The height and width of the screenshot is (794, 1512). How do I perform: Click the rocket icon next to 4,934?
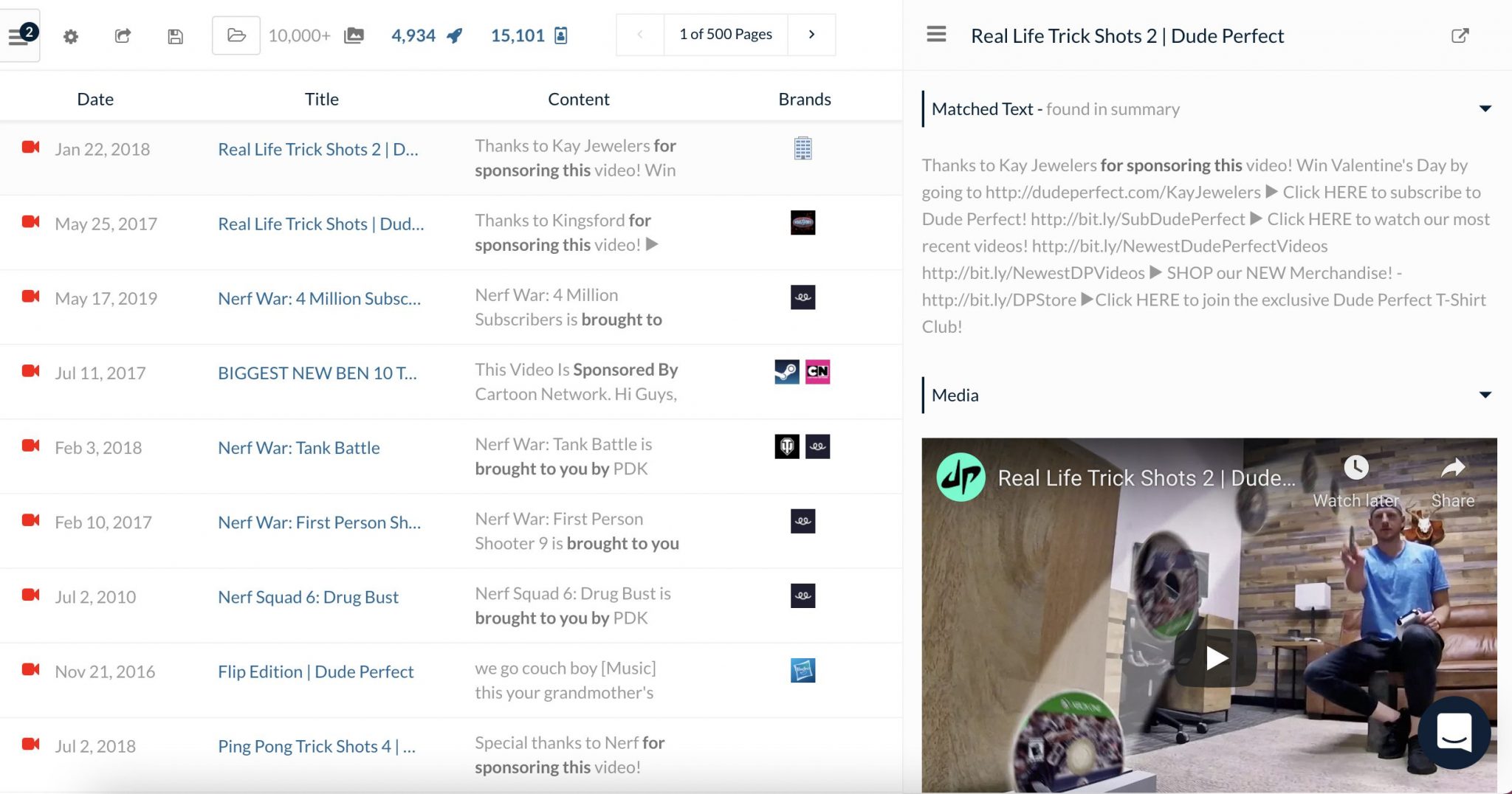coord(455,35)
